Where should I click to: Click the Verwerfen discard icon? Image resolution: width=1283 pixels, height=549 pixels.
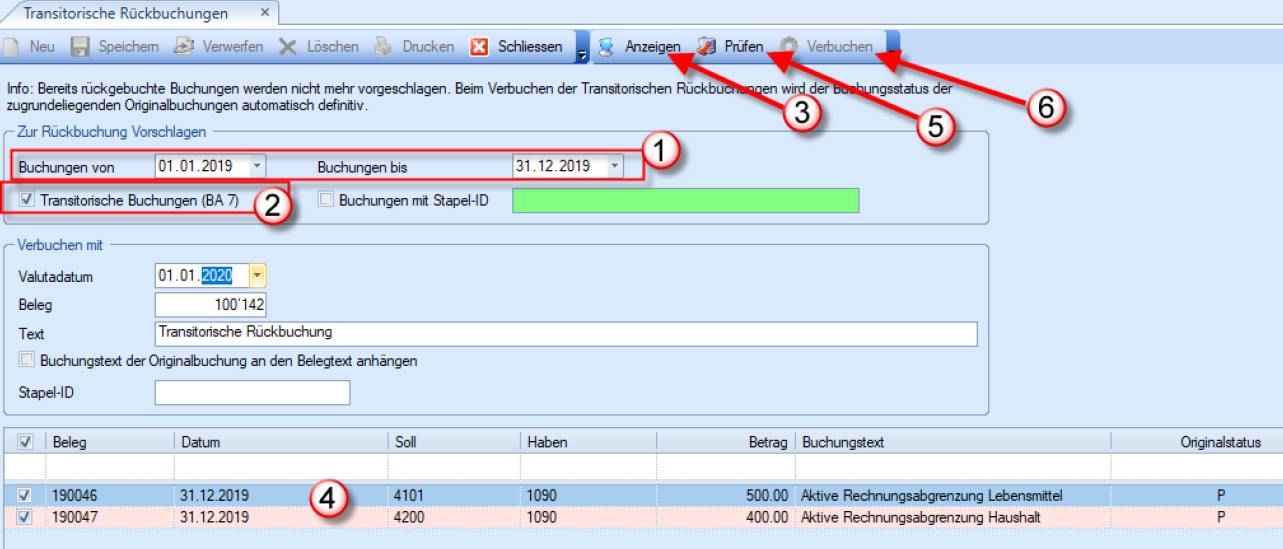(x=184, y=46)
